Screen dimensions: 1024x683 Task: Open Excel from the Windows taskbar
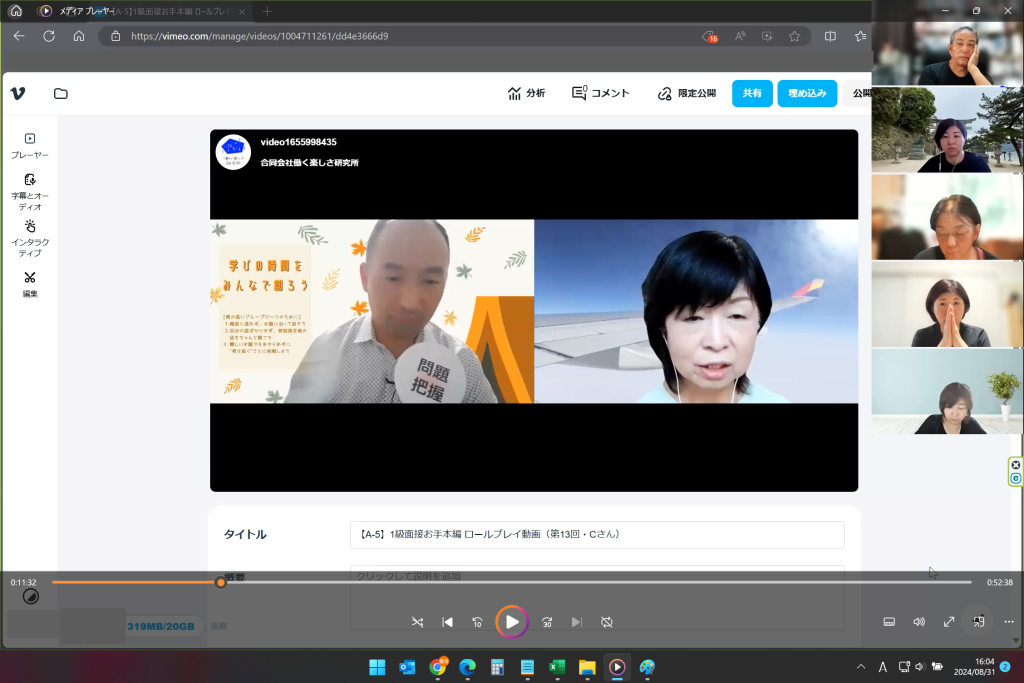(x=558, y=667)
